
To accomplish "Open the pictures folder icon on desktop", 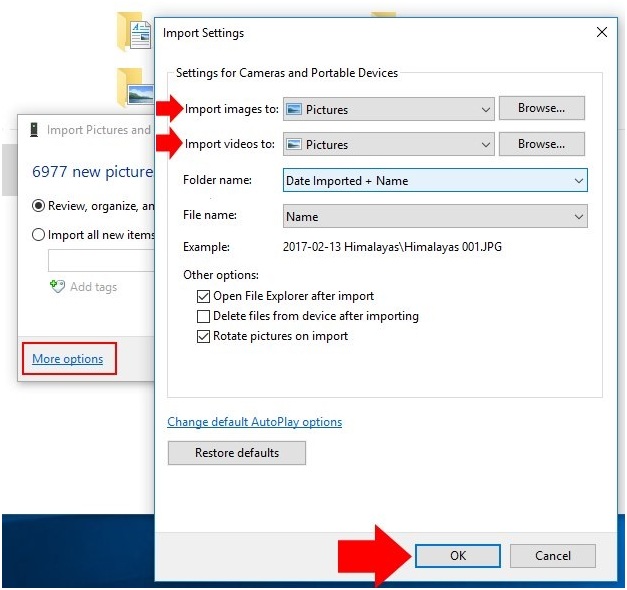I will 133,88.
